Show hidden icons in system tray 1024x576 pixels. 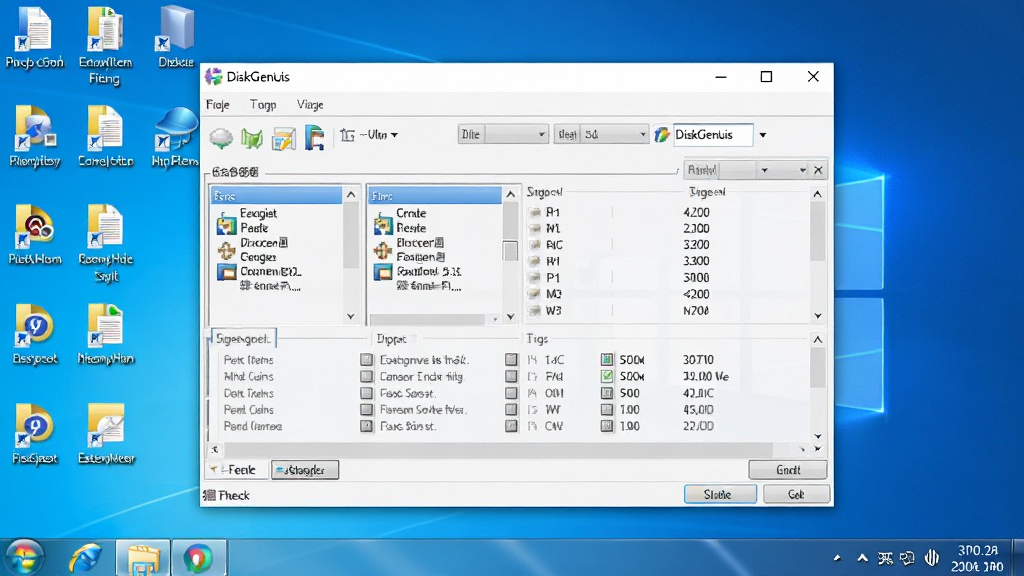tap(862, 558)
